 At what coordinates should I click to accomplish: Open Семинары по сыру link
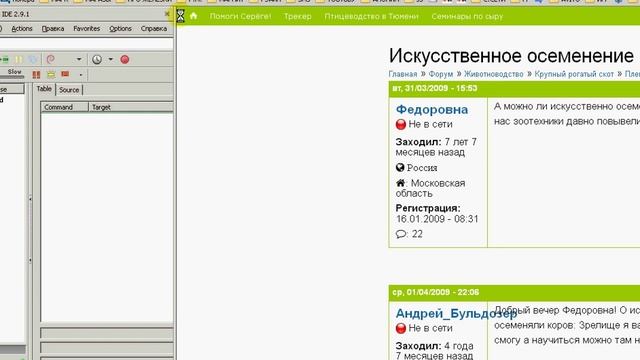point(467,16)
